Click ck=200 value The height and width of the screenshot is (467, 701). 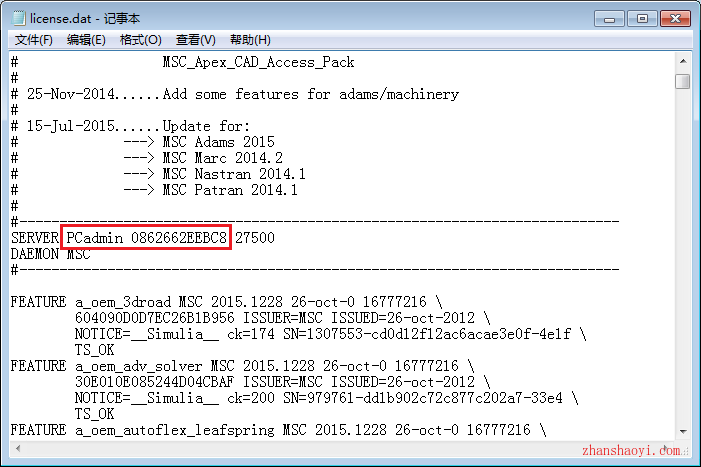251,398
